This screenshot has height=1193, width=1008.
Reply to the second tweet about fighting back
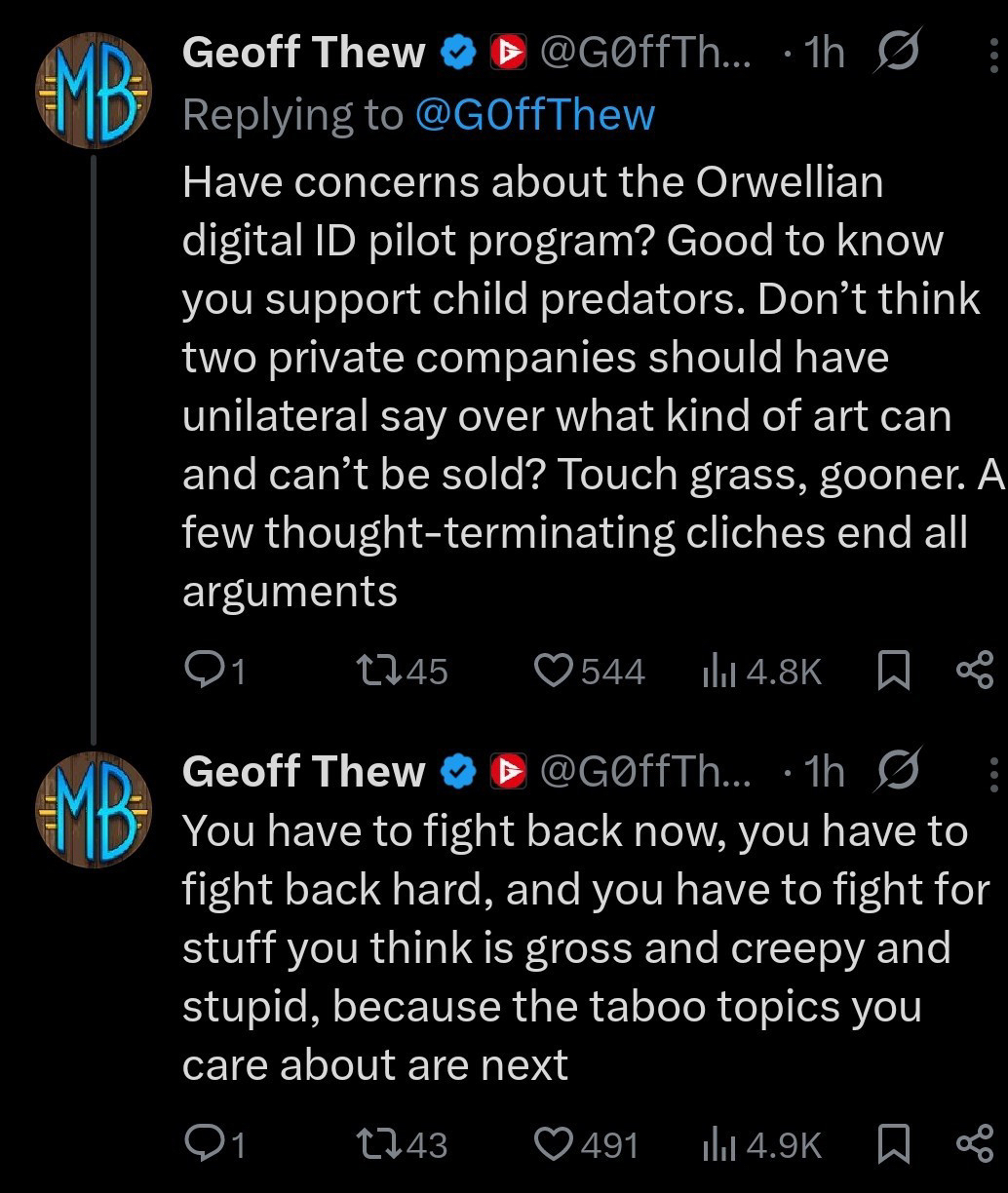point(203,1144)
